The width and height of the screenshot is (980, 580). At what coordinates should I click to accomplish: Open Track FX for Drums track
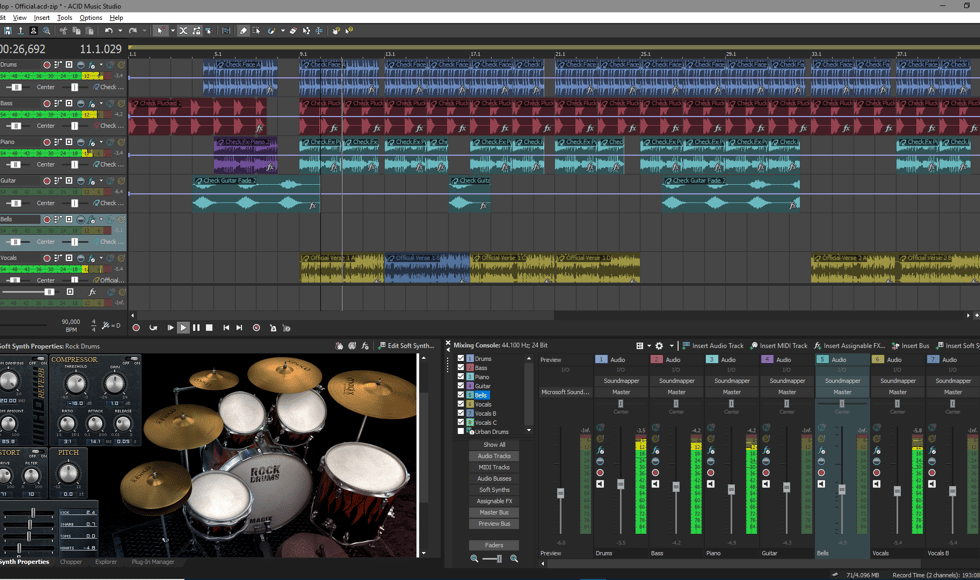92,64
